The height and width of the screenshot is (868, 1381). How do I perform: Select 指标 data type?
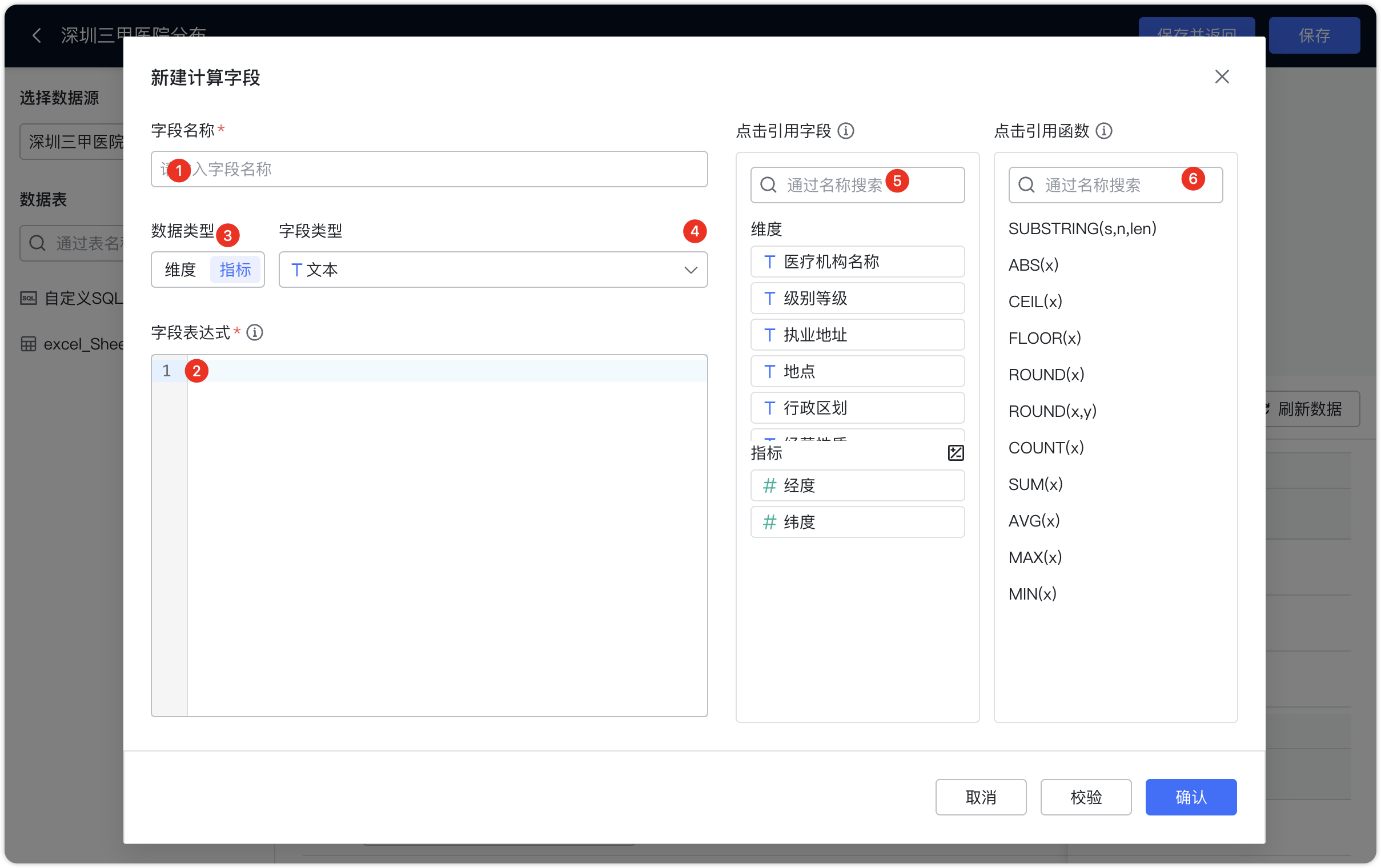(x=235, y=270)
